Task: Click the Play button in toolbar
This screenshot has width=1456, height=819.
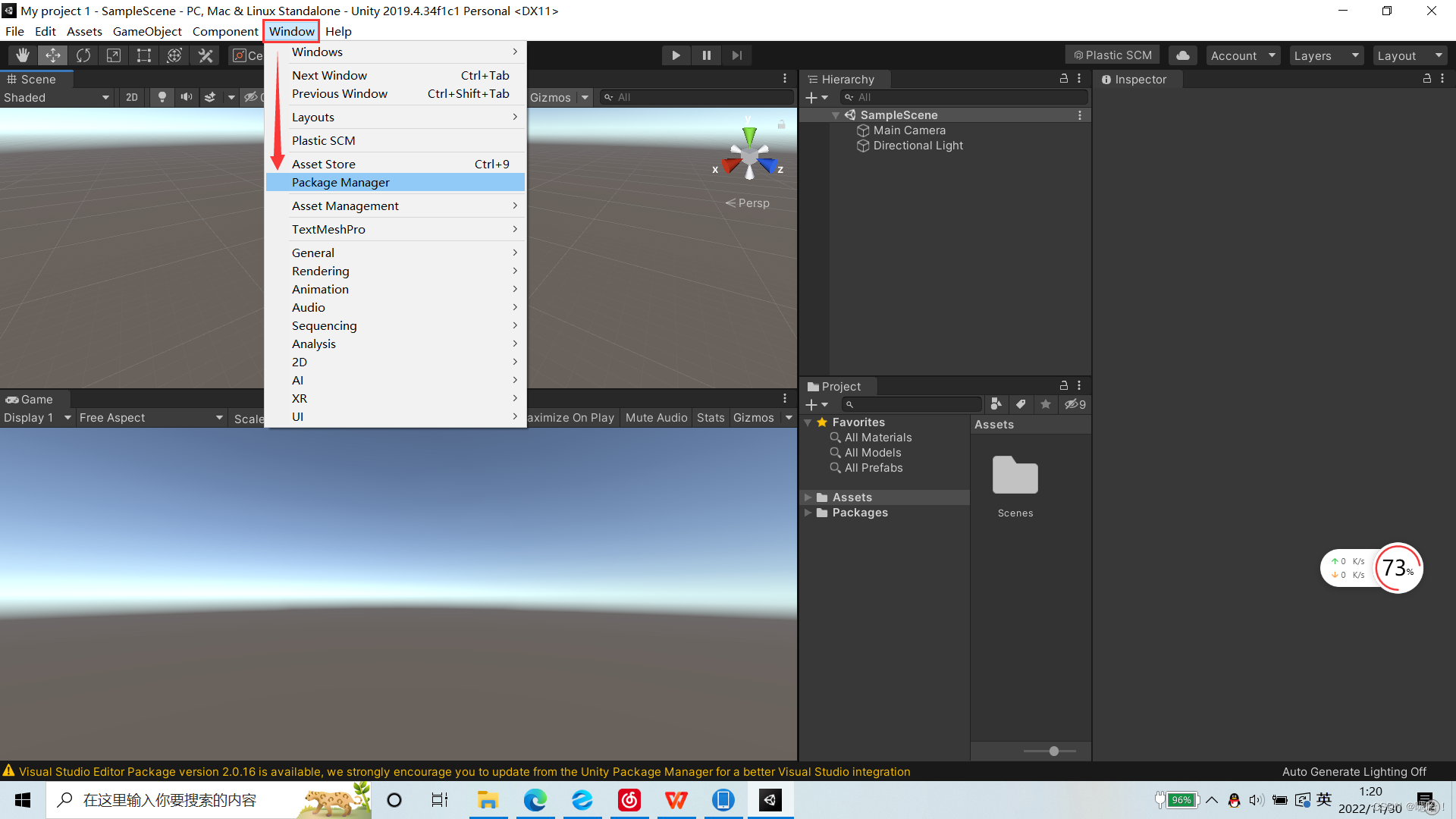Action: (x=675, y=55)
